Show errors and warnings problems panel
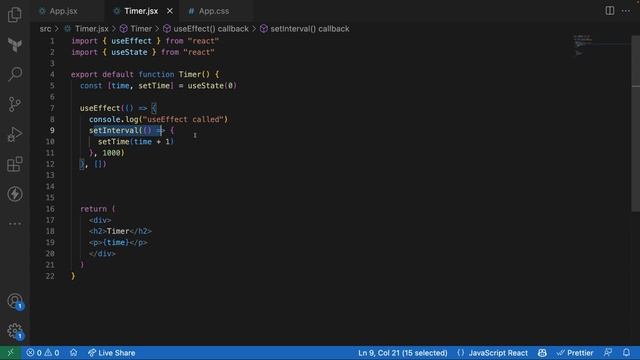 point(43,353)
